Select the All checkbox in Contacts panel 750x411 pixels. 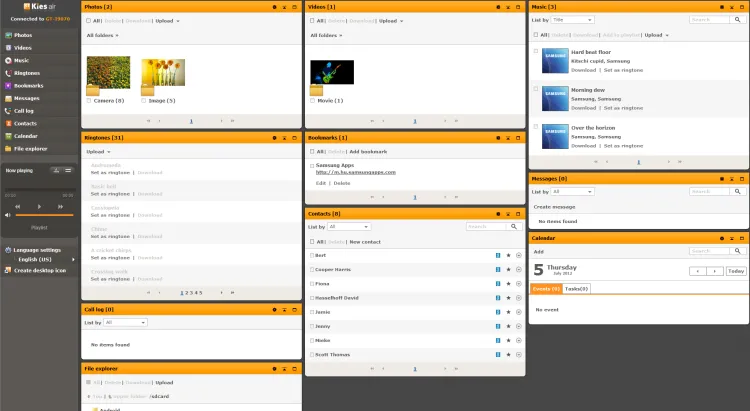coord(311,241)
